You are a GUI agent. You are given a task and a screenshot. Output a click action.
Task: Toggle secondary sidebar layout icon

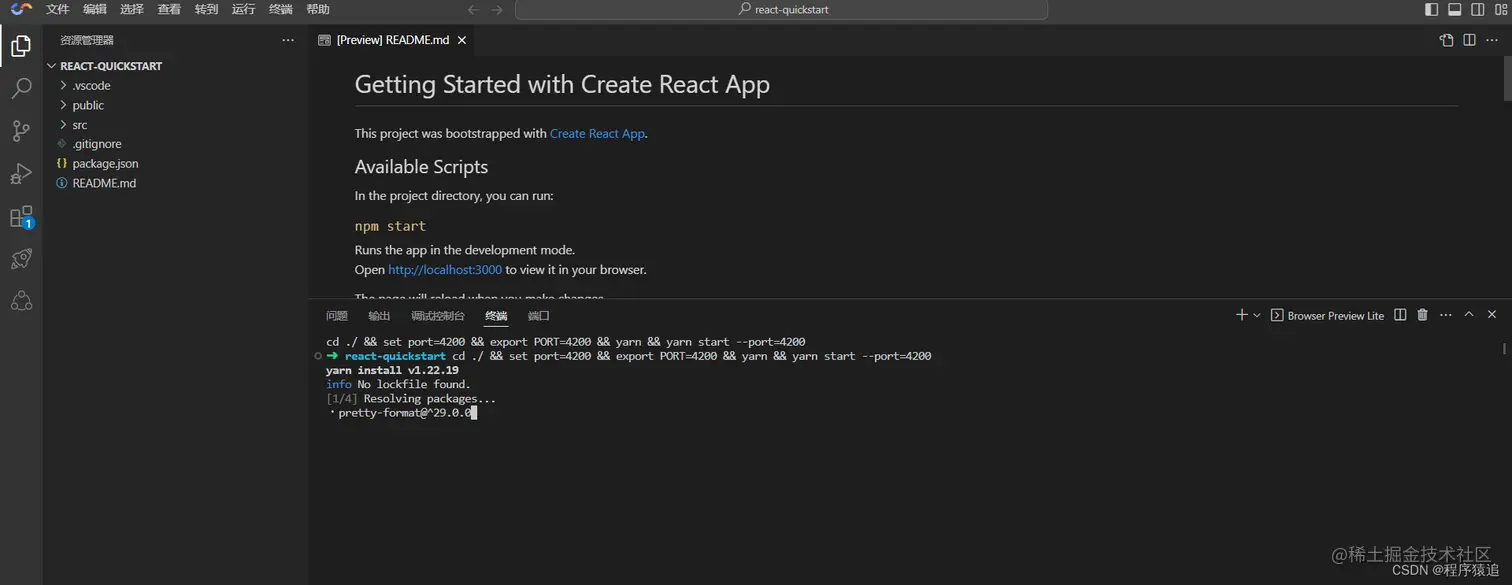(x=1477, y=10)
